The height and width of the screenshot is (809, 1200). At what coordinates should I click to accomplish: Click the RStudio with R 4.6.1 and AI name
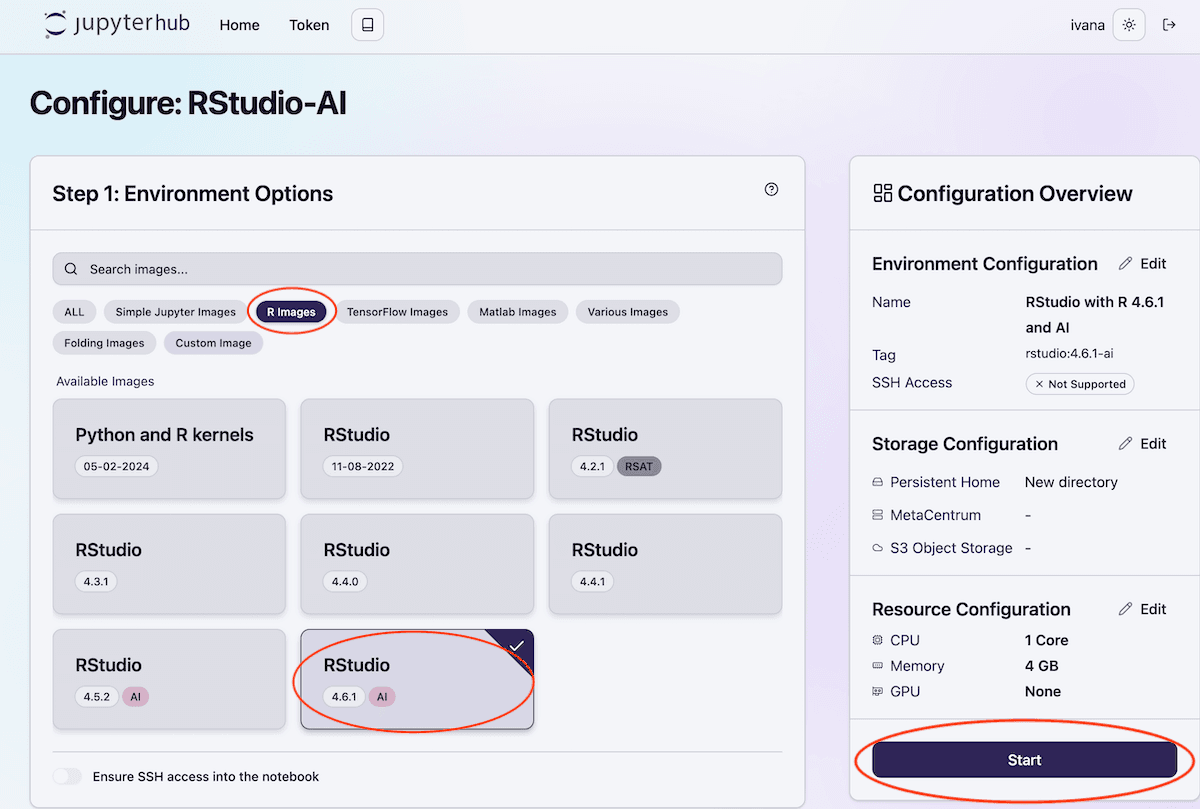(1095, 315)
